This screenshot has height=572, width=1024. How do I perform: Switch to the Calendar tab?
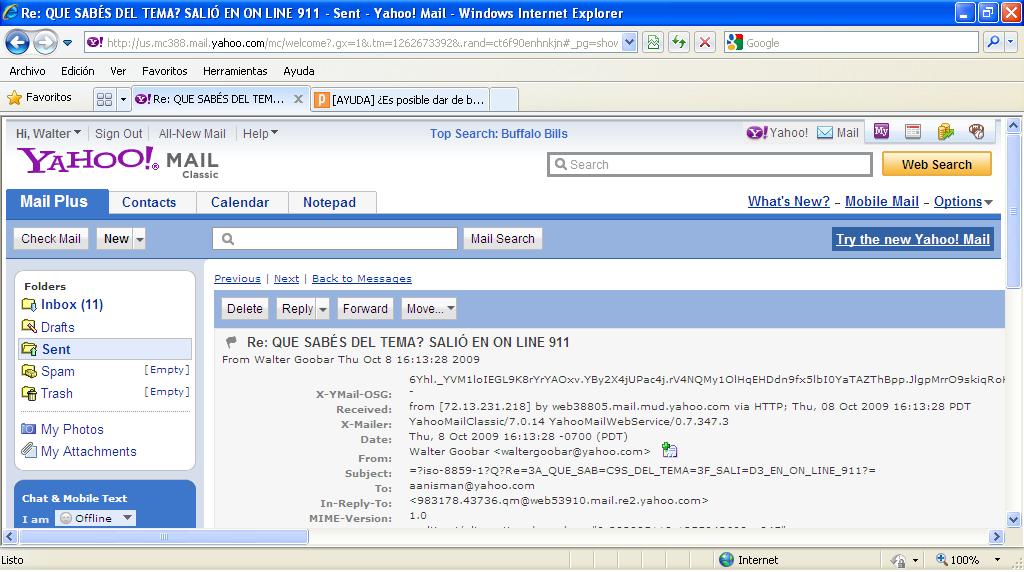coord(240,202)
